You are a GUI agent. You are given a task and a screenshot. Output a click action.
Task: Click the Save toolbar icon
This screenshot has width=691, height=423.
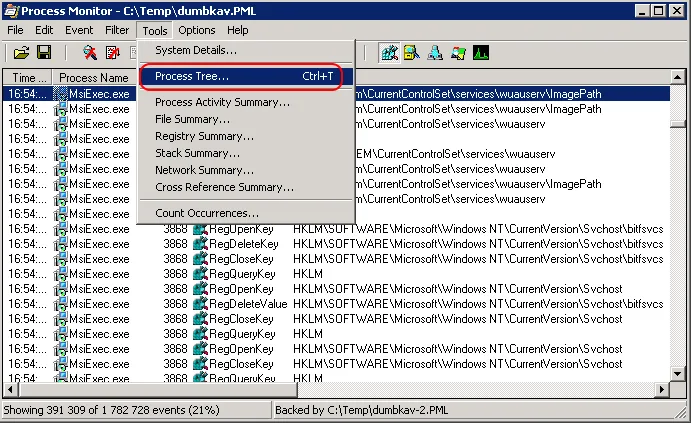point(44,52)
